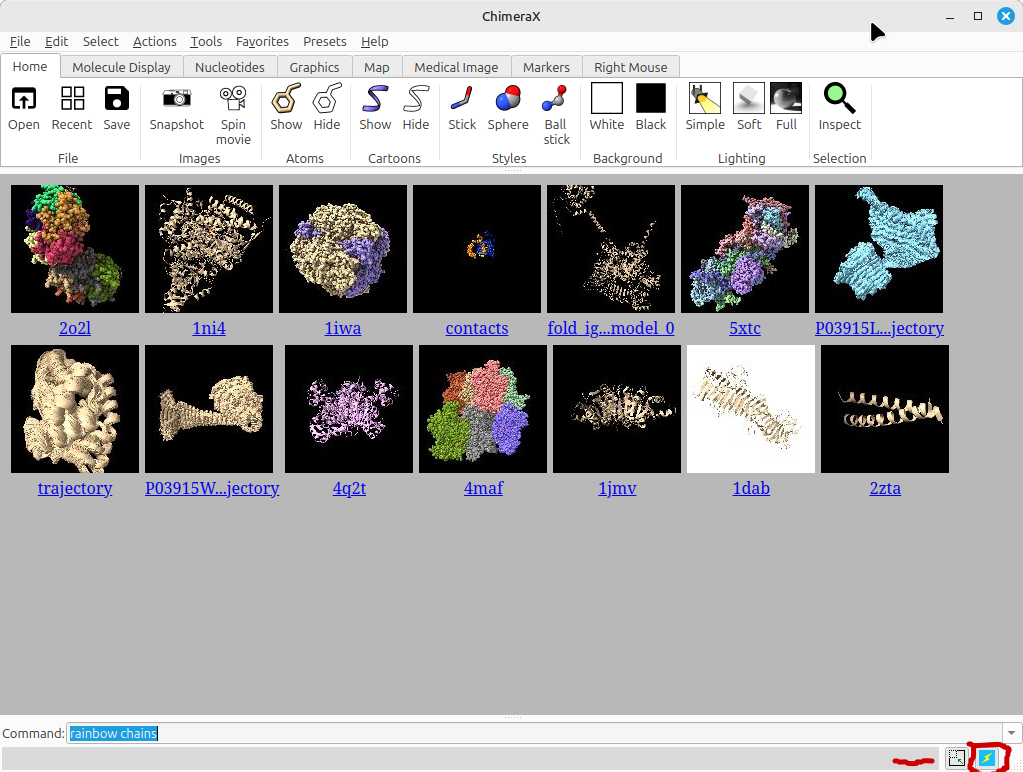
Task: Click the 4q2t pink structure thumbnail
Action: pyautogui.click(x=349, y=409)
